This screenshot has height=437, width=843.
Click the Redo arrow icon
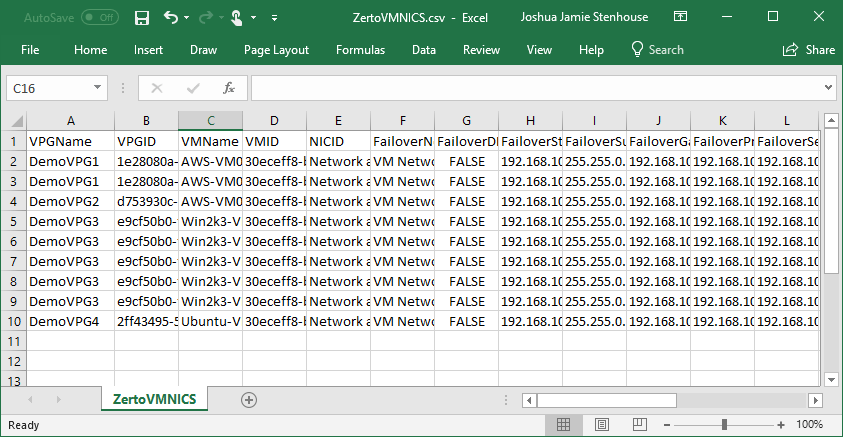[205, 18]
